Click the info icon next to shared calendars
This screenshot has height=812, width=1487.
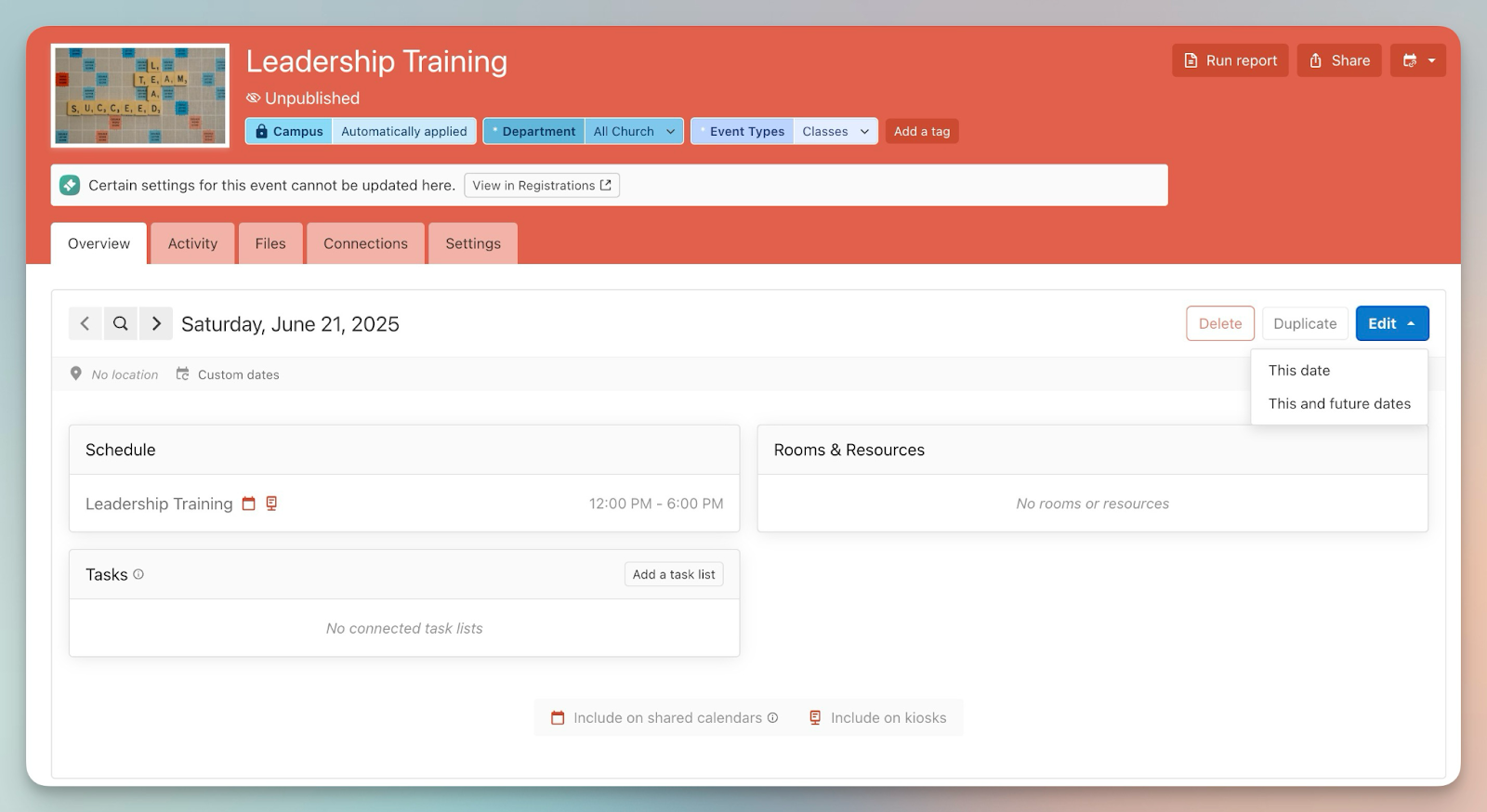pos(772,717)
